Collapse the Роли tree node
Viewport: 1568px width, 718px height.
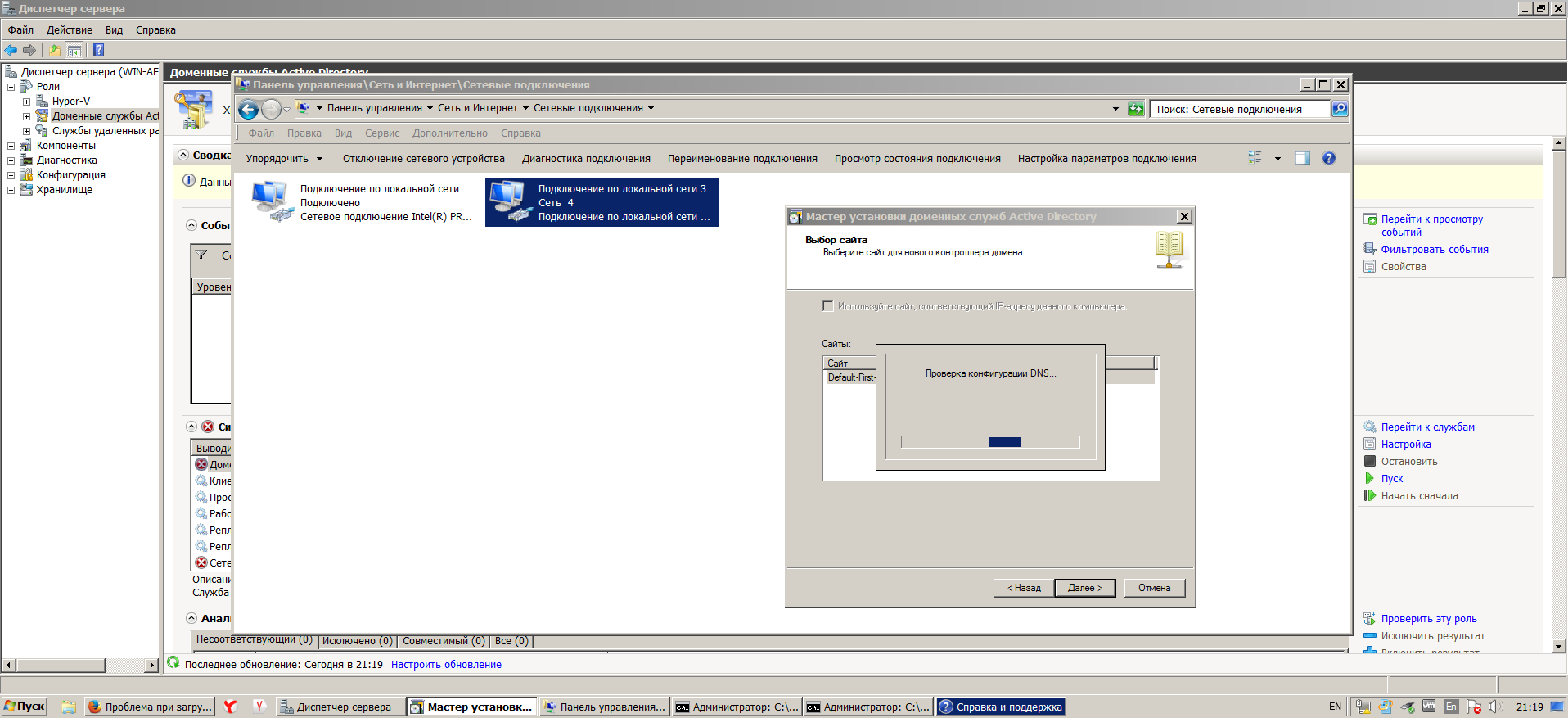11,87
